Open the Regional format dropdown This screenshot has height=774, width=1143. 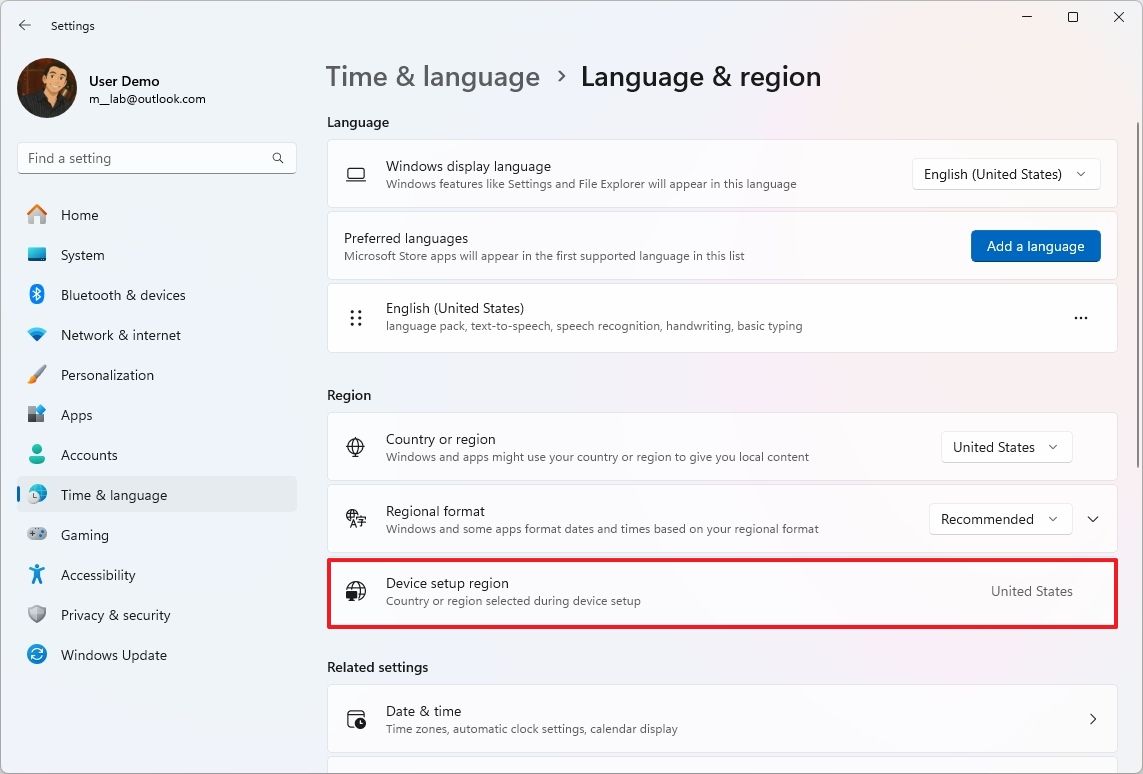click(999, 519)
